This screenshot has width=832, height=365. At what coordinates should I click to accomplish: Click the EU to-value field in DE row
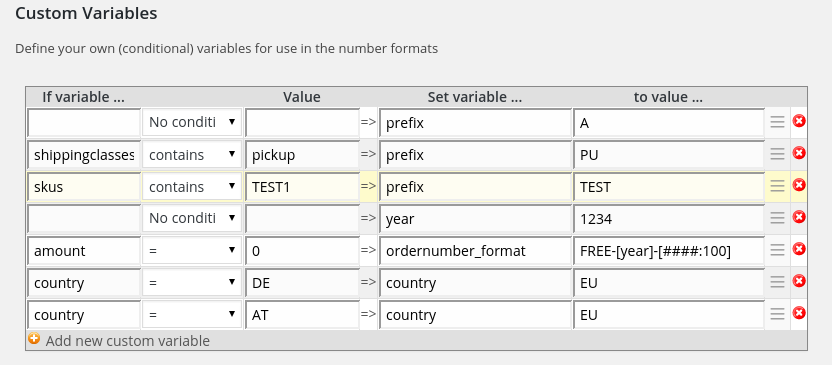click(x=669, y=282)
